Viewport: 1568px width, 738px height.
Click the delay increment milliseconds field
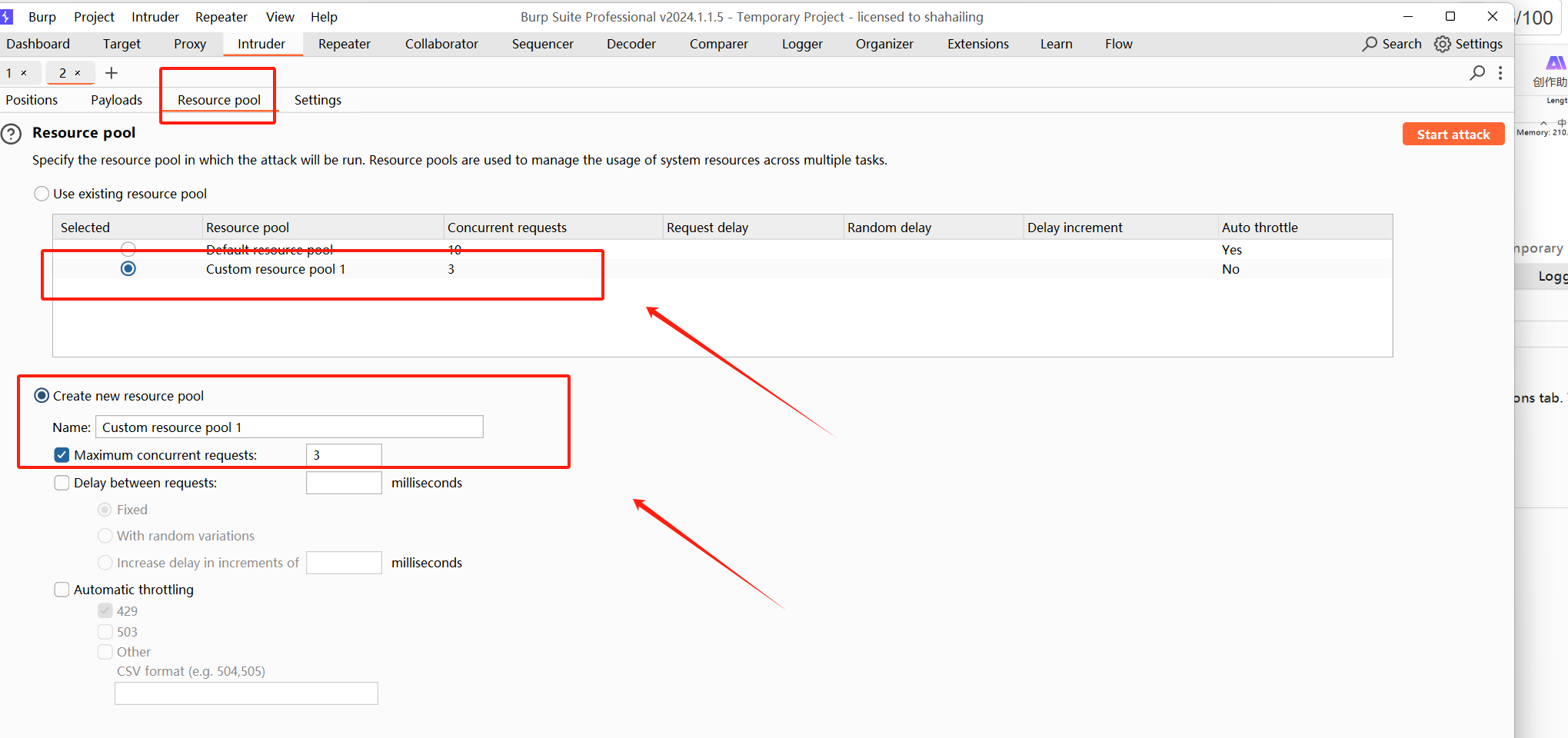[x=344, y=563]
